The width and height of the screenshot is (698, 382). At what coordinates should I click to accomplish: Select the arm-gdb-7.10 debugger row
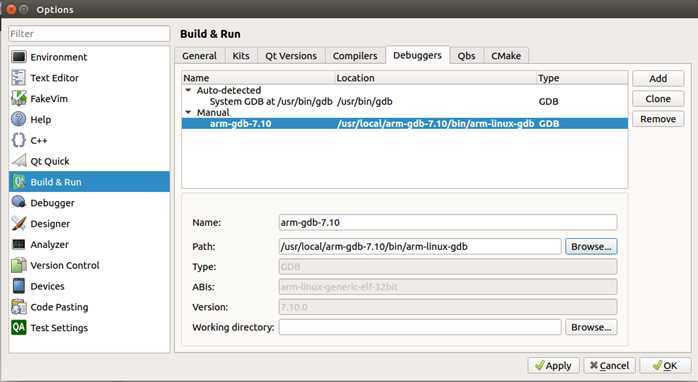pos(405,123)
